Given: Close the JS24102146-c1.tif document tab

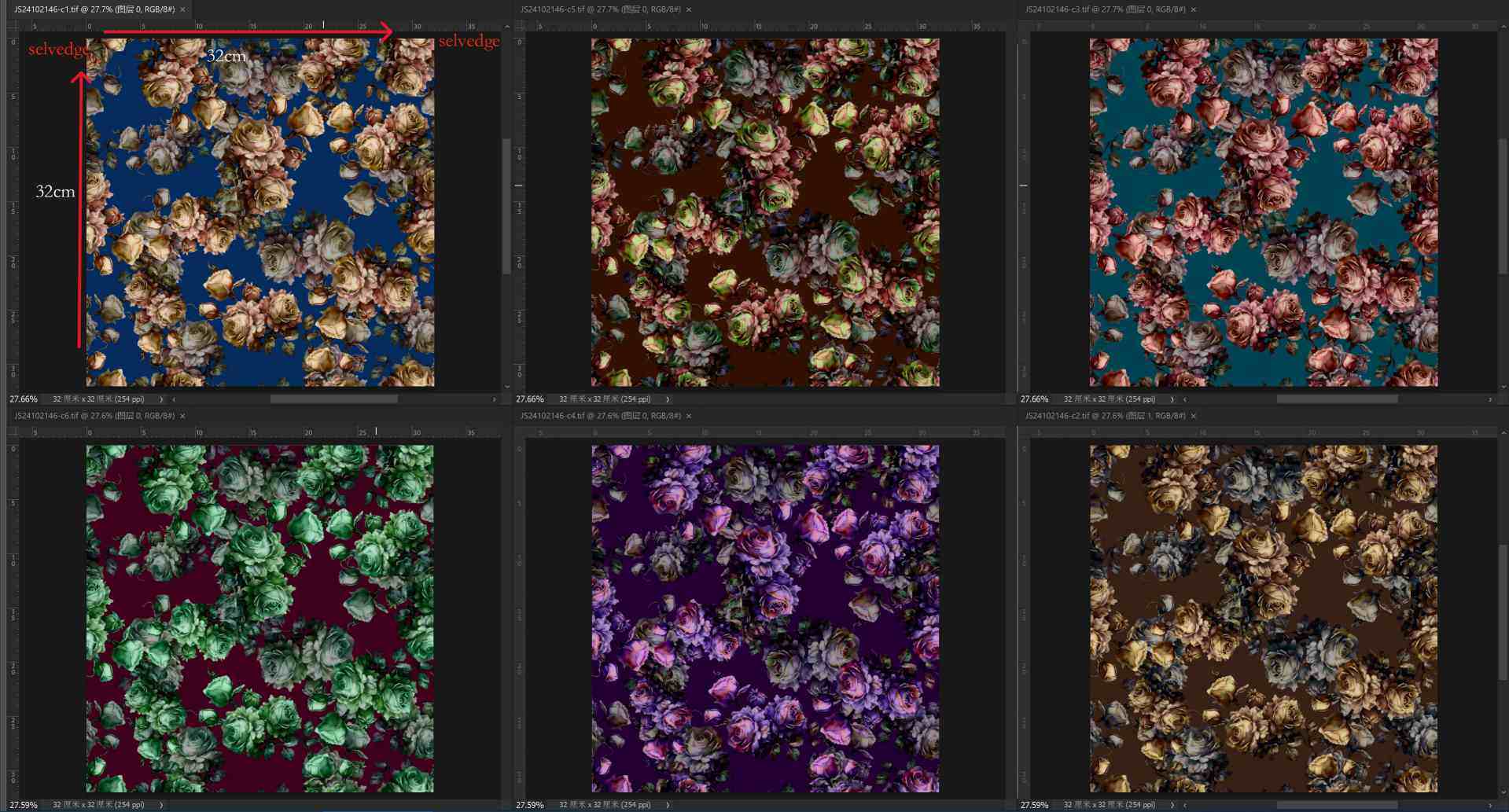Looking at the screenshot, I should 182,9.
